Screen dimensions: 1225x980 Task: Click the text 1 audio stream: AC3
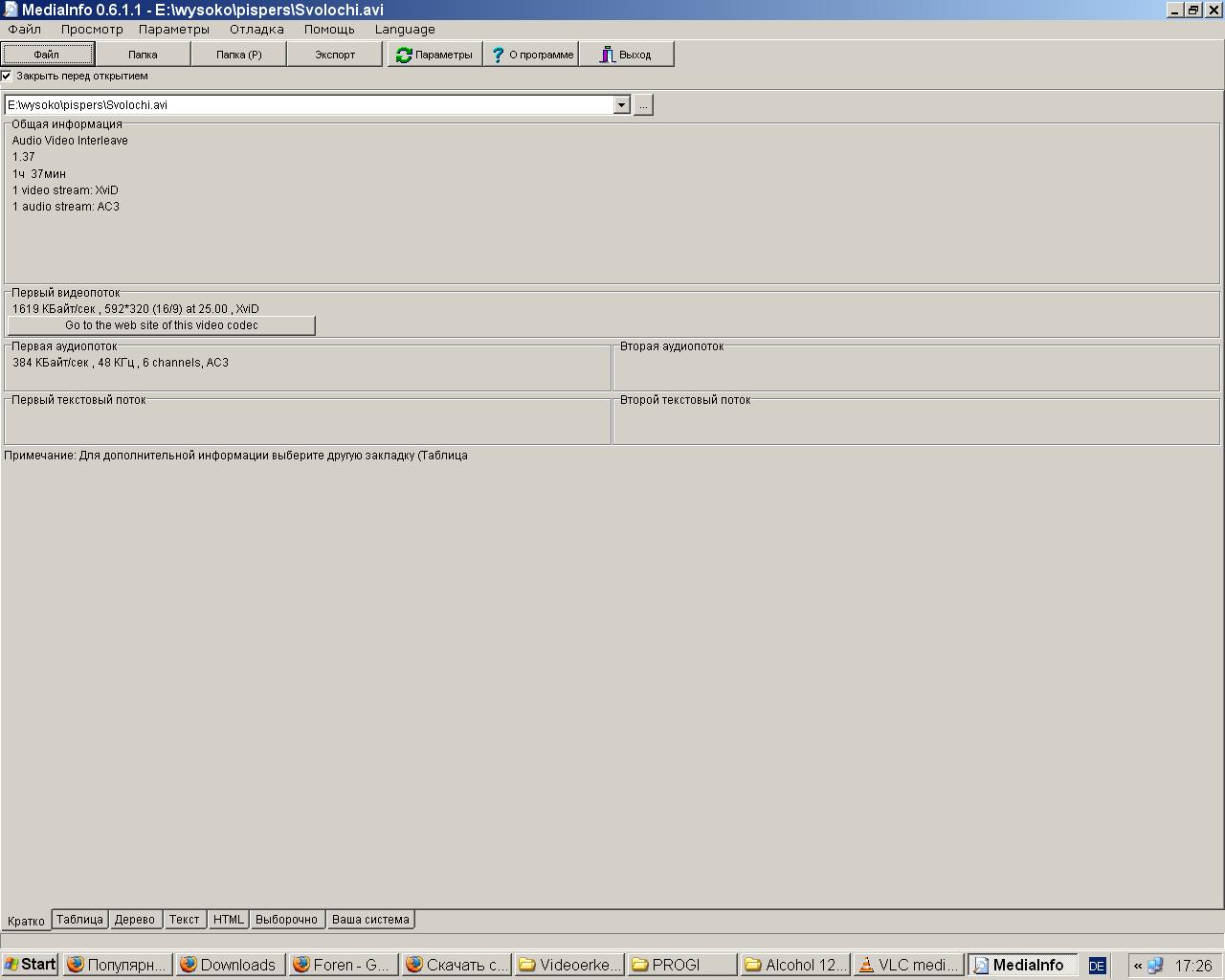(66, 207)
